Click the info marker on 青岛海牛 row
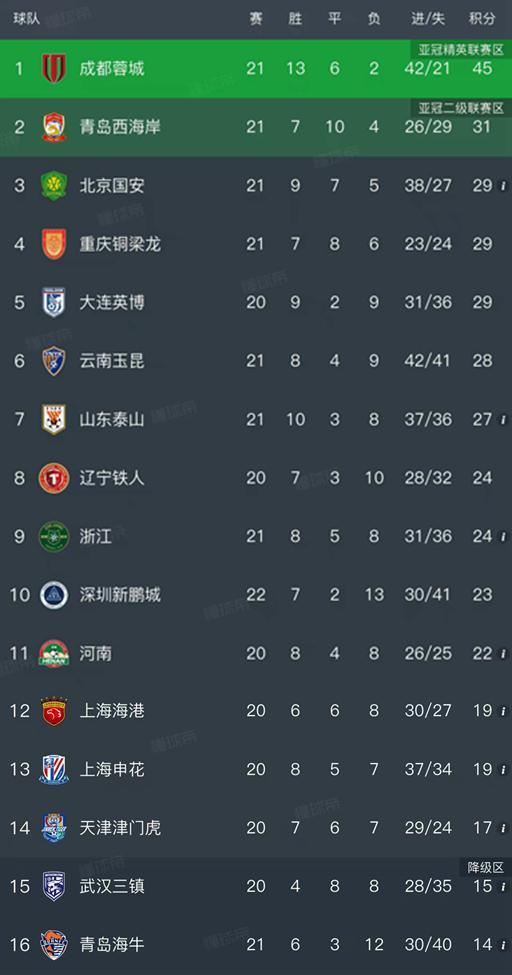Image resolution: width=512 pixels, height=975 pixels. click(x=503, y=945)
